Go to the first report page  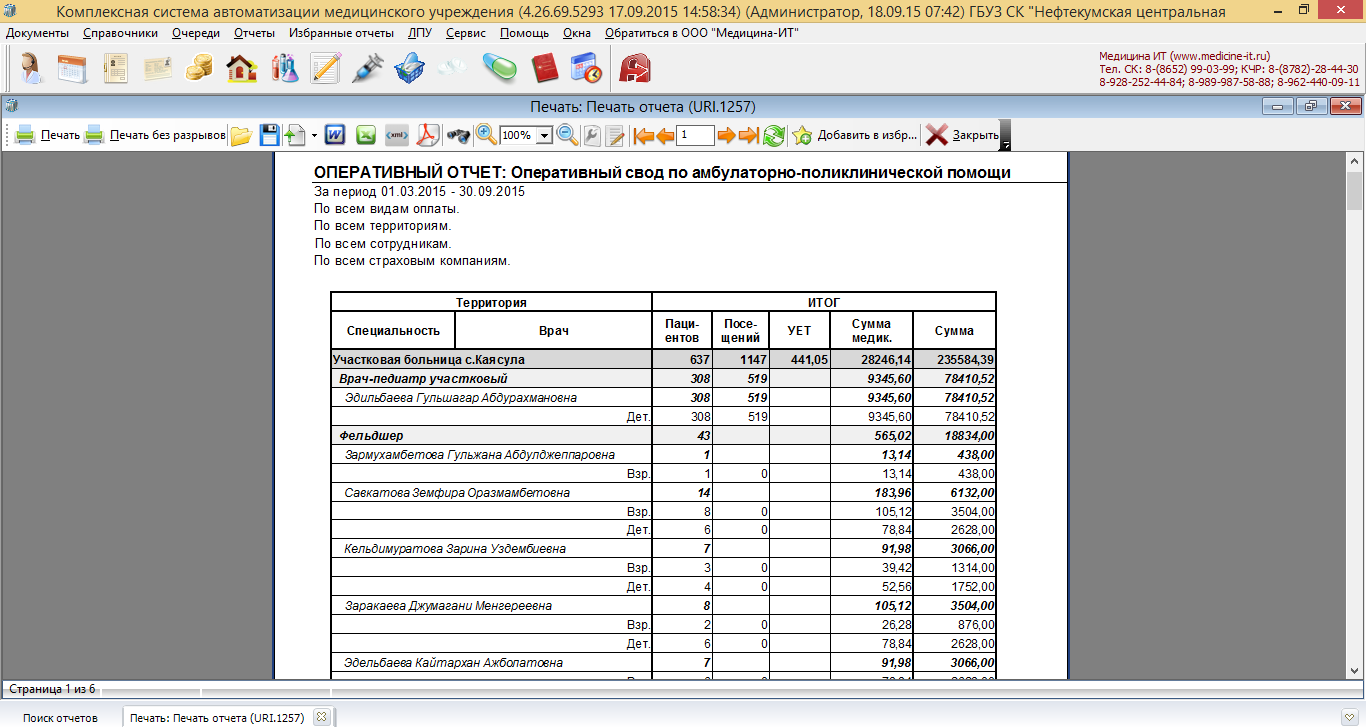coord(643,135)
